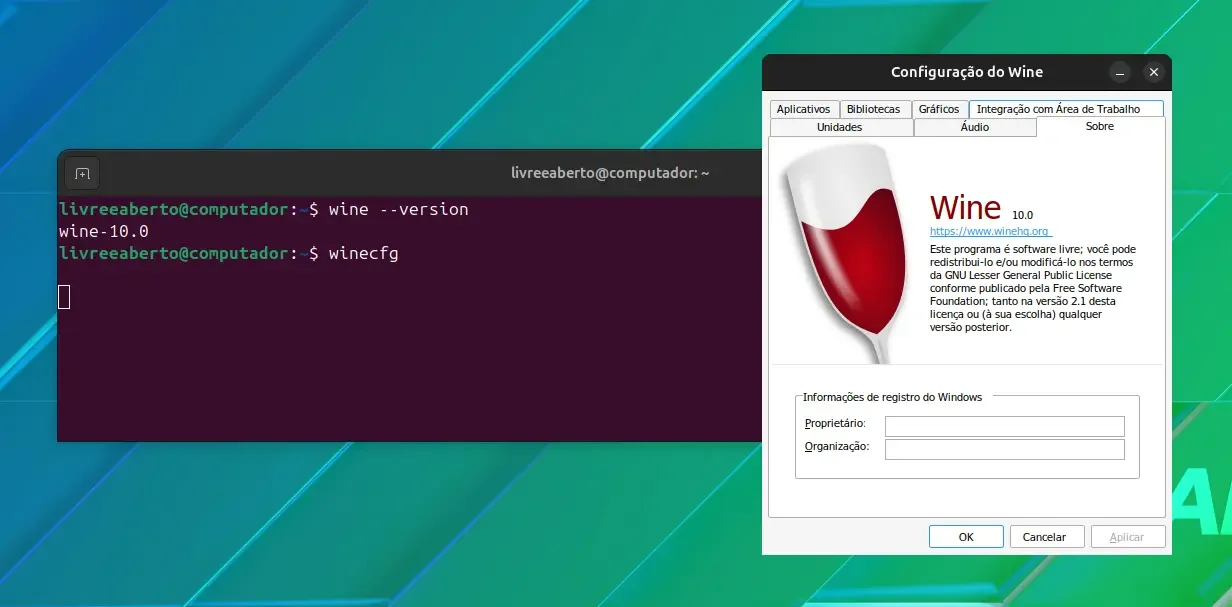Click the Cancelar button
1232x607 pixels.
(1047, 537)
